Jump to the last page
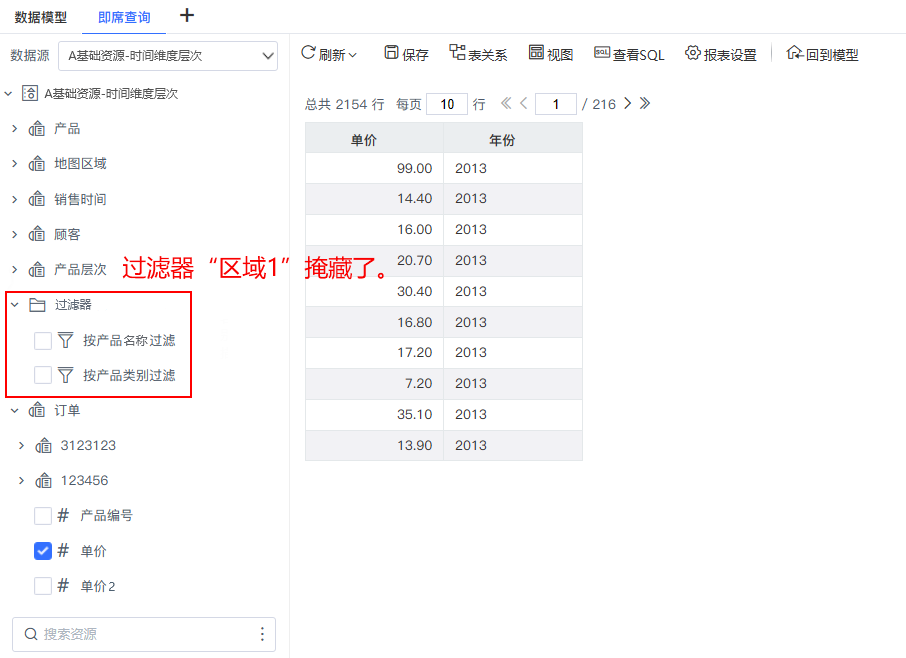This screenshot has width=906, height=658. [x=645, y=103]
